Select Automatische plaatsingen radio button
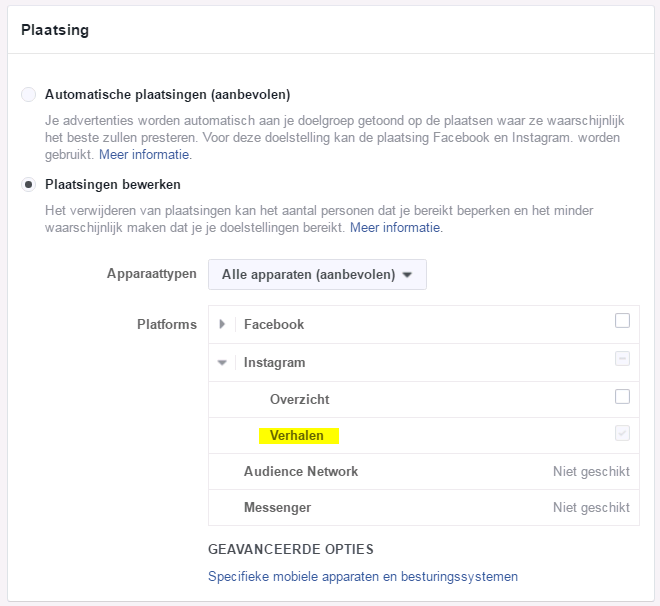Screen dimensions: 660x606 (x=29, y=95)
